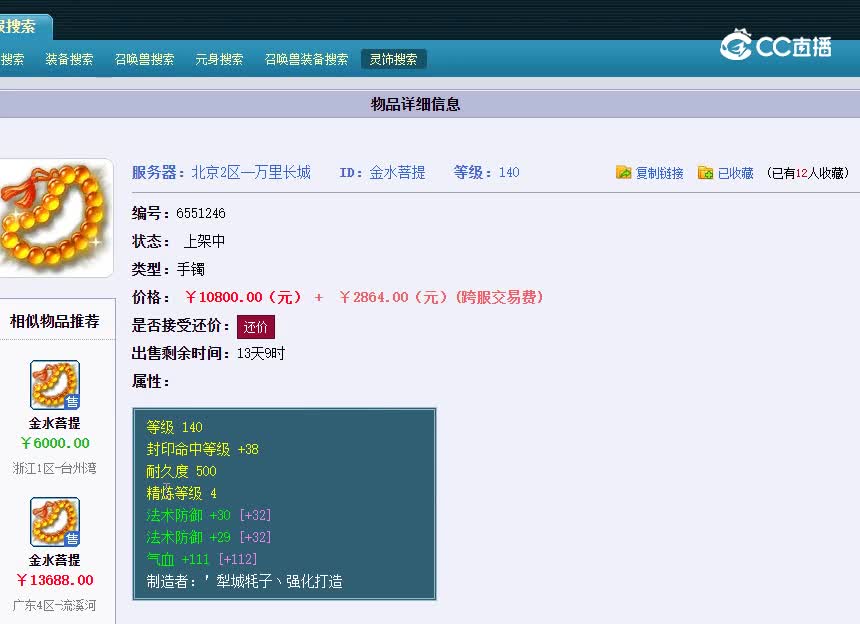
Task: Click 相似物品推荐 heading
Action: tap(55, 321)
